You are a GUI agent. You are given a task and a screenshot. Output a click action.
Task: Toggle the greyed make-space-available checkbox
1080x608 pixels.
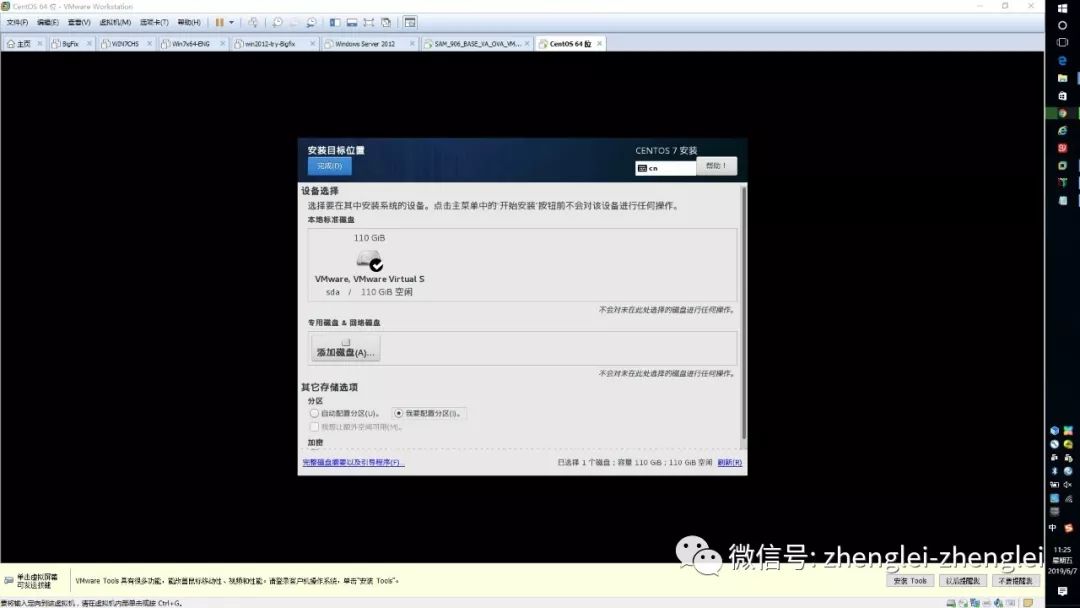tap(314, 427)
